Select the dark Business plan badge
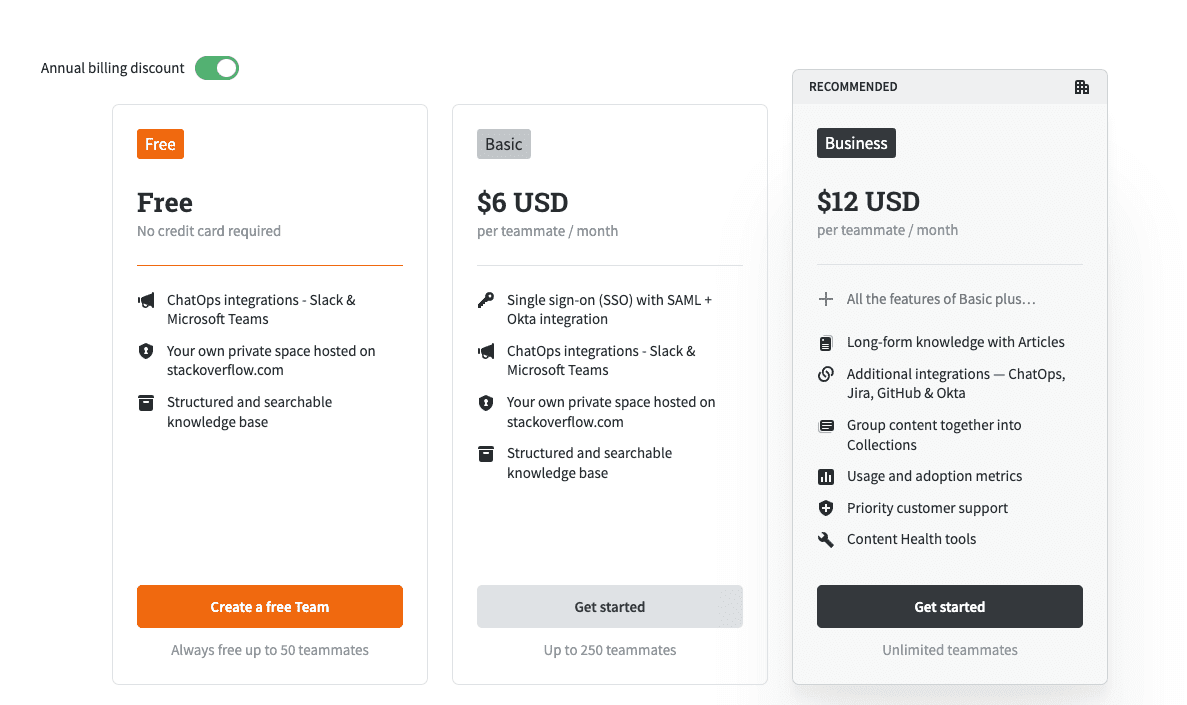This screenshot has width=1187, height=705. click(x=856, y=143)
